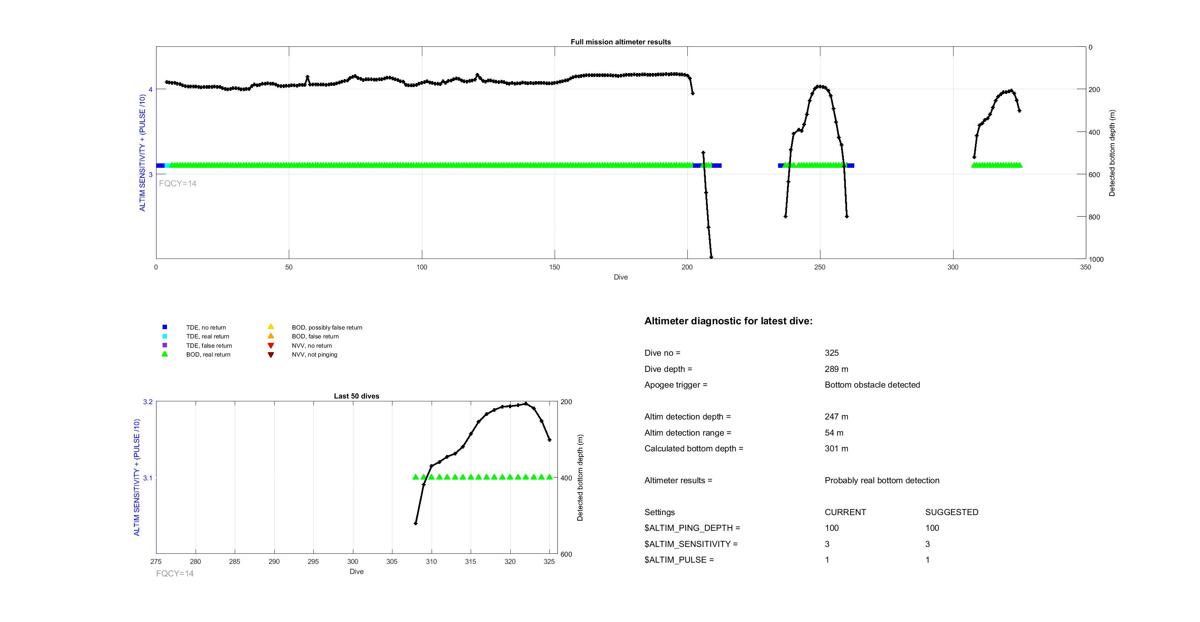Image resolution: width=1200 pixels, height=622 pixels.
Task: Click the 'Altimeter results =' label
Action: [679, 481]
